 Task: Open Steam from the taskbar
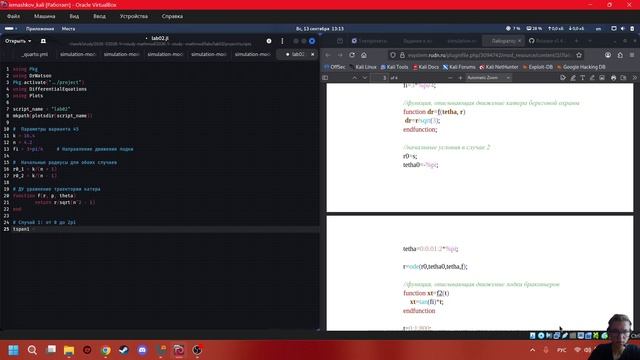pos(124,350)
